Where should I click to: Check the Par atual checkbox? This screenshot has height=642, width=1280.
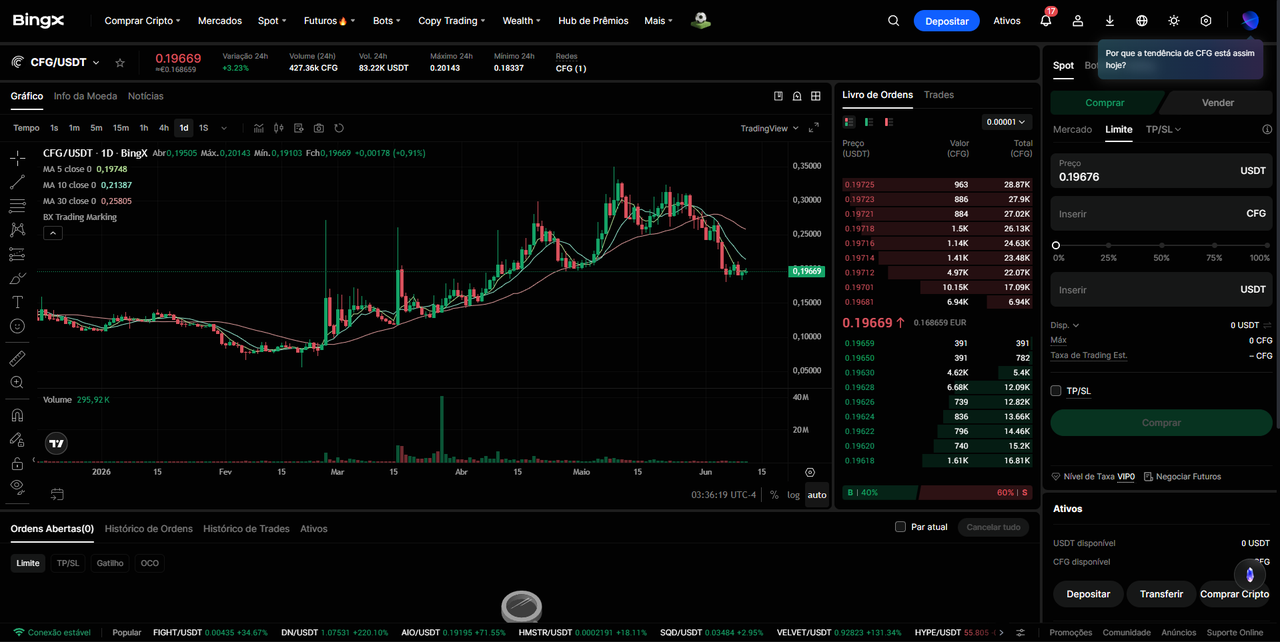click(901, 527)
